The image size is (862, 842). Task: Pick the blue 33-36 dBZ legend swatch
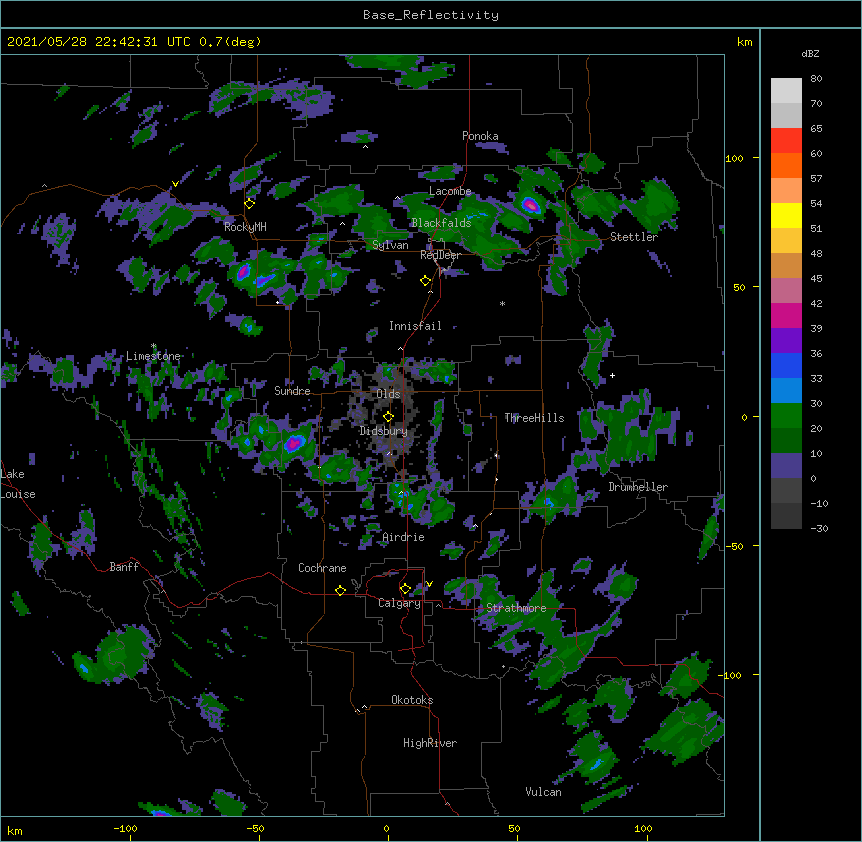coord(786,365)
